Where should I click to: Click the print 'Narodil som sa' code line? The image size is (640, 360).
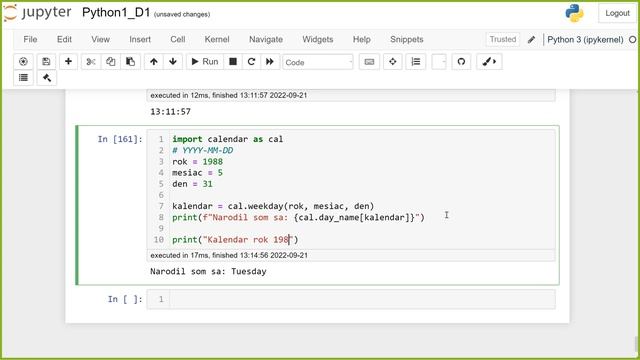click(298, 217)
